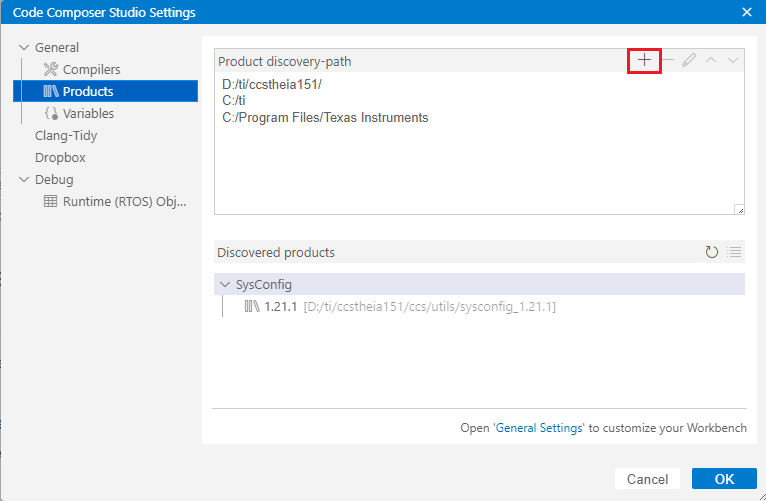Collapse the General tree section
The width and height of the screenshot is (766, 501).
click(24, 48)
